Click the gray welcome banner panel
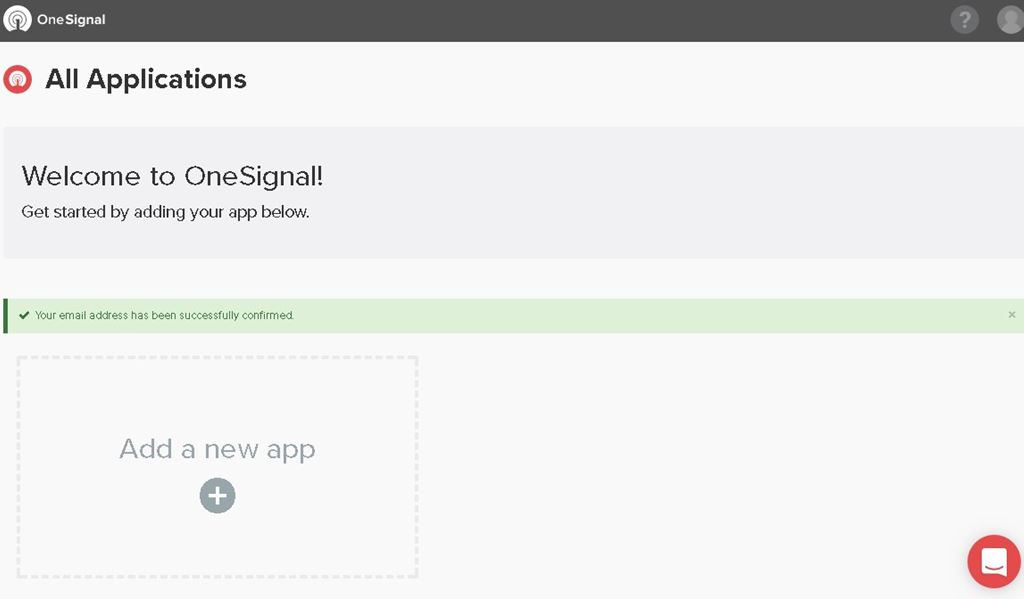This screenshot has width=1024, height=599. pos(650,190)
